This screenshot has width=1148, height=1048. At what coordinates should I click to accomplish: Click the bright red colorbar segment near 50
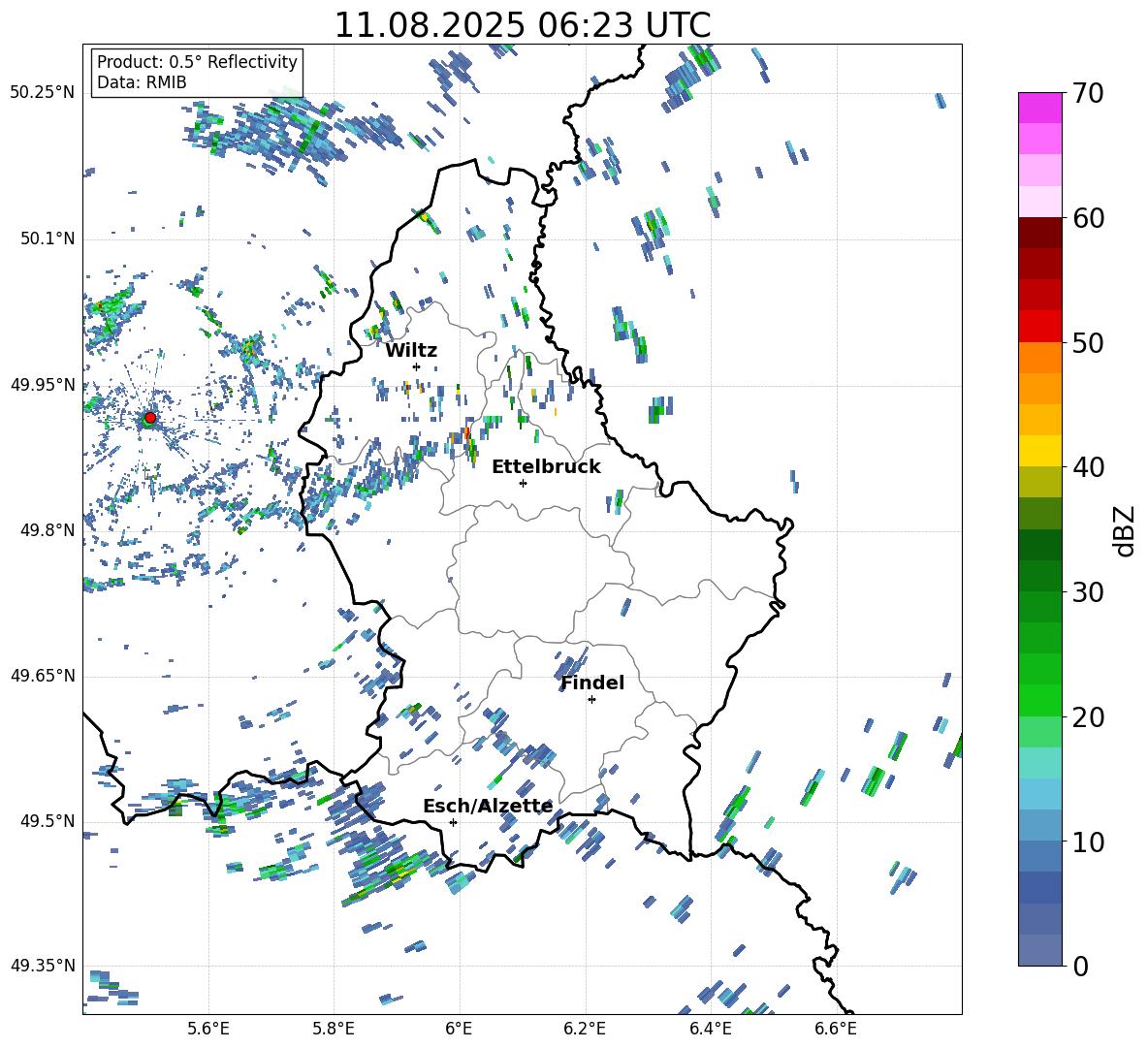1039,327
